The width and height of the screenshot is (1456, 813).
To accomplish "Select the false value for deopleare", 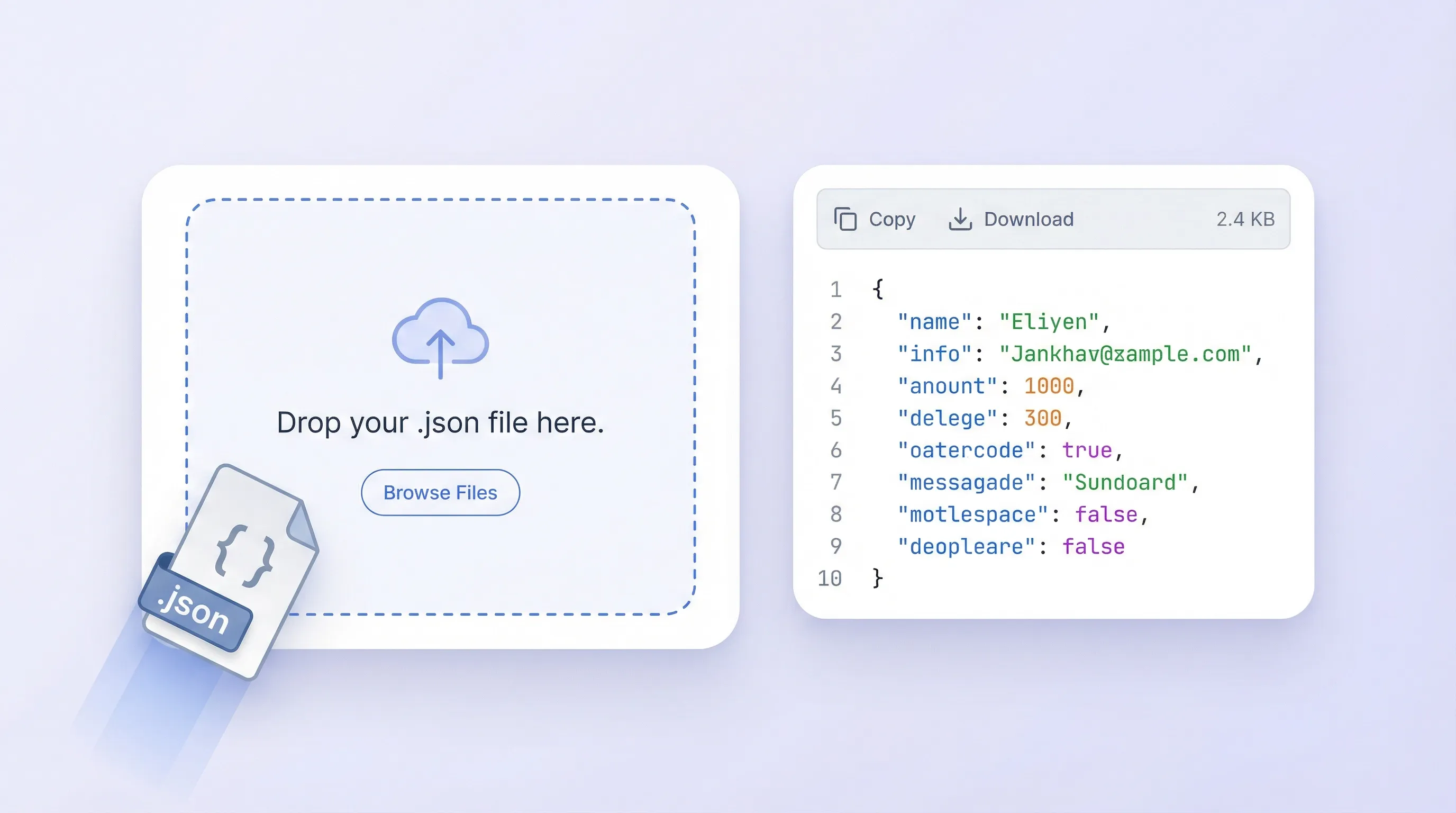I will point(1094,547).
